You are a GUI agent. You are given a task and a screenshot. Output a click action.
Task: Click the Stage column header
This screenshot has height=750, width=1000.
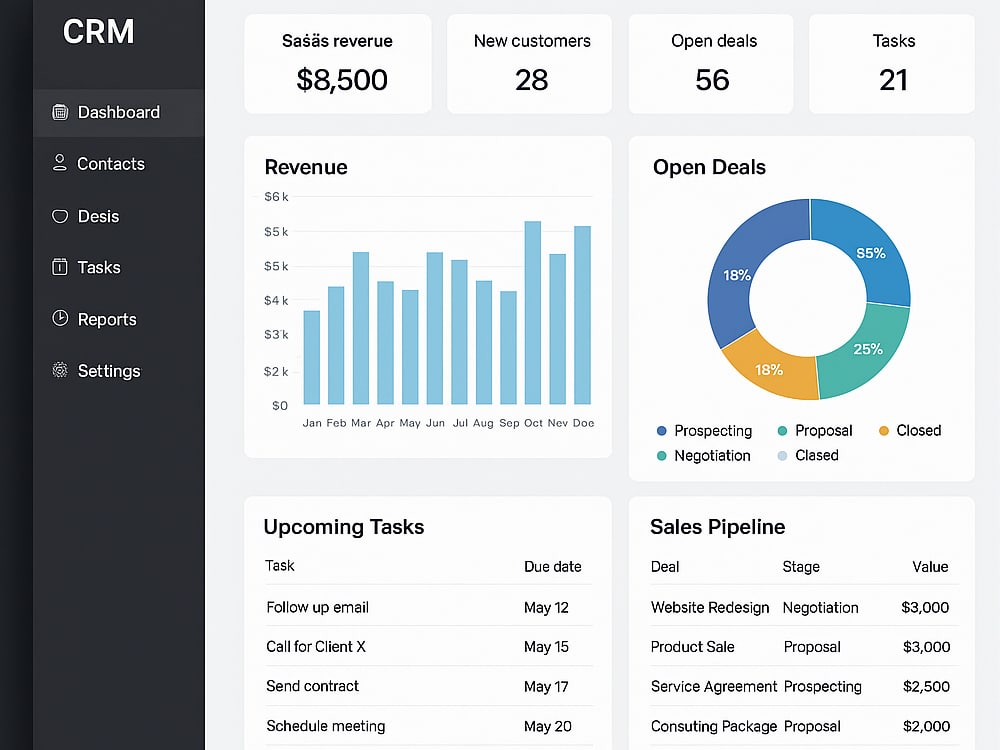click(x=801, y=567)
